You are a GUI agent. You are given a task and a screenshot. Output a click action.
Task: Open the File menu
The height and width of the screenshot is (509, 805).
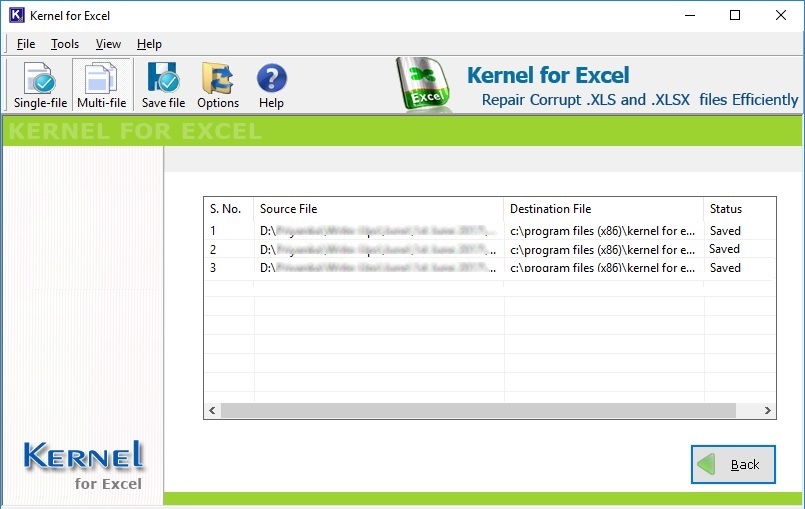coord(26,44)
